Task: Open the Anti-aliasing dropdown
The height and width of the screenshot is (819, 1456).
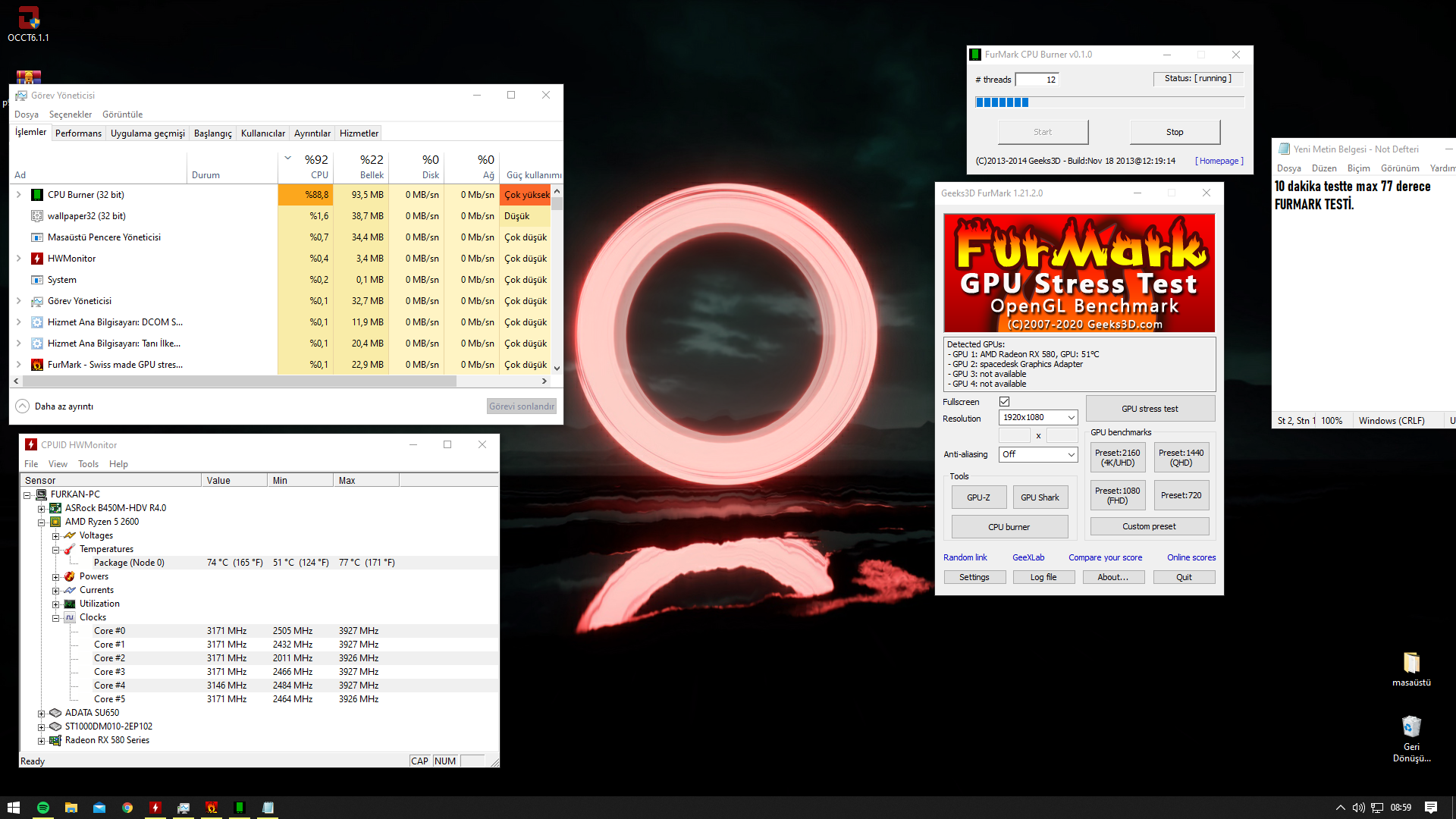Action: point(1038,454)
